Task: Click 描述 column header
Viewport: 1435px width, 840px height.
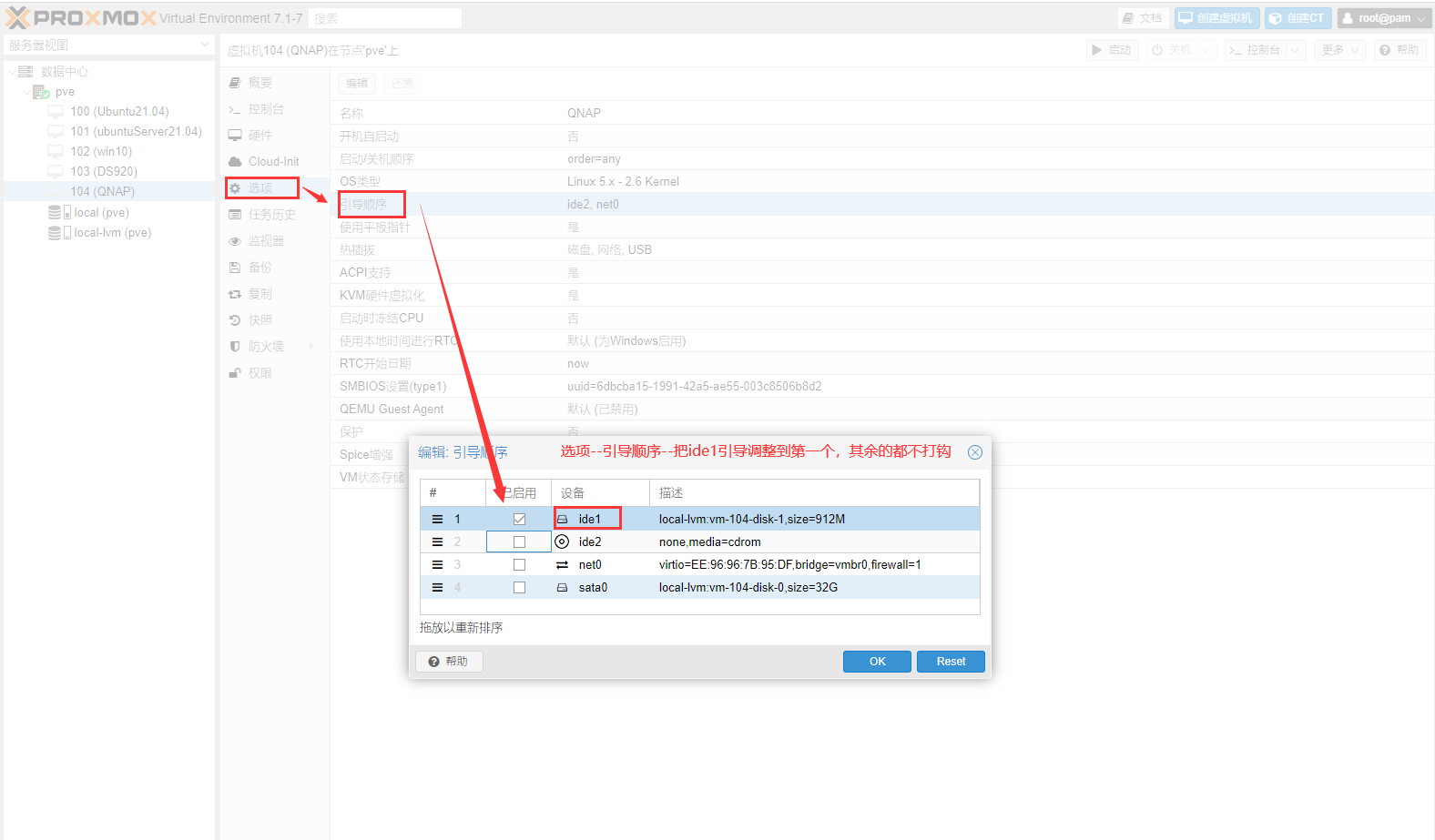Action: [x=814, y=492]
